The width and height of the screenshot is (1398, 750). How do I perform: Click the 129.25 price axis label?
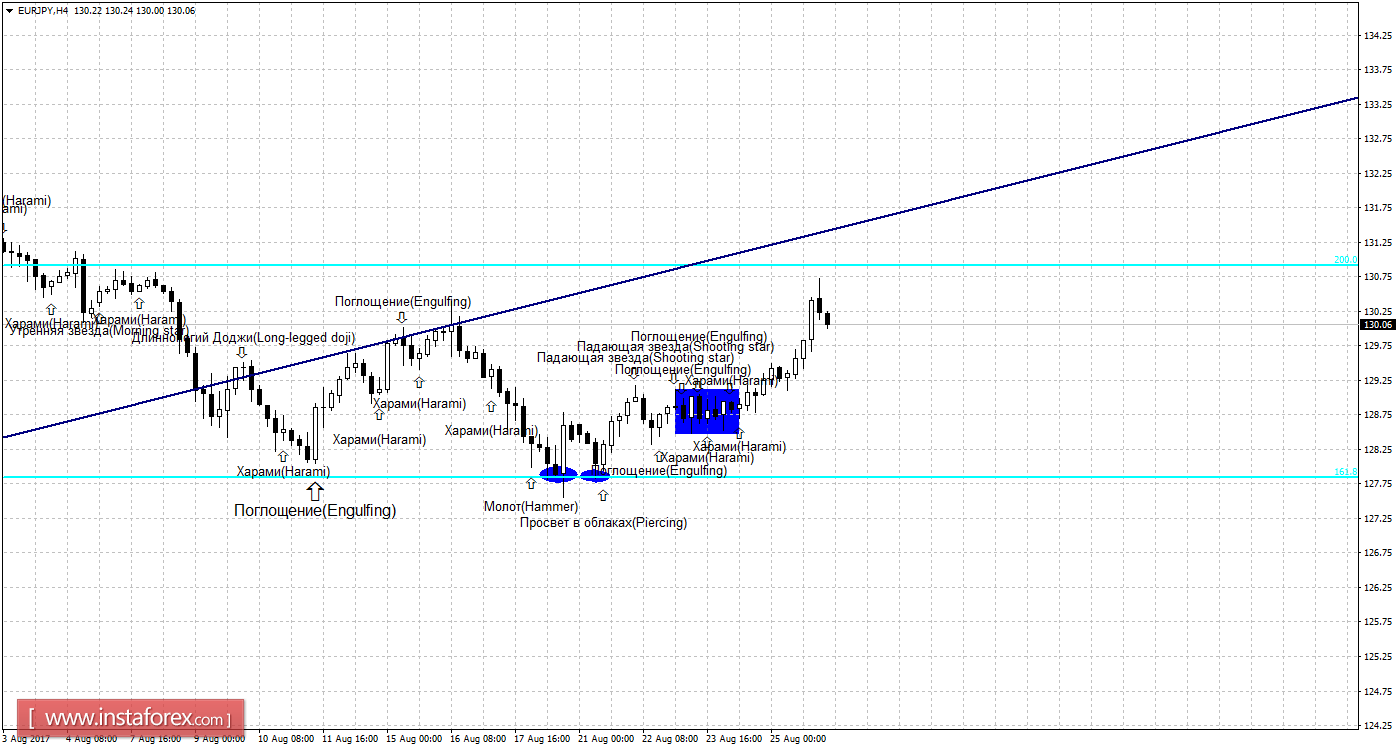[1379, 380]
